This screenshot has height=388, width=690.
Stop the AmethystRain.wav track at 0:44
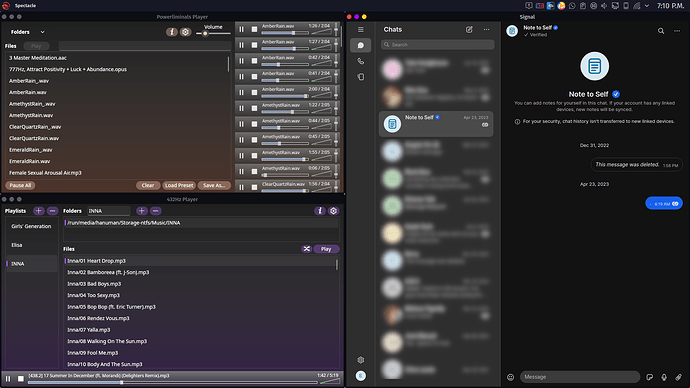pos(254,124)
